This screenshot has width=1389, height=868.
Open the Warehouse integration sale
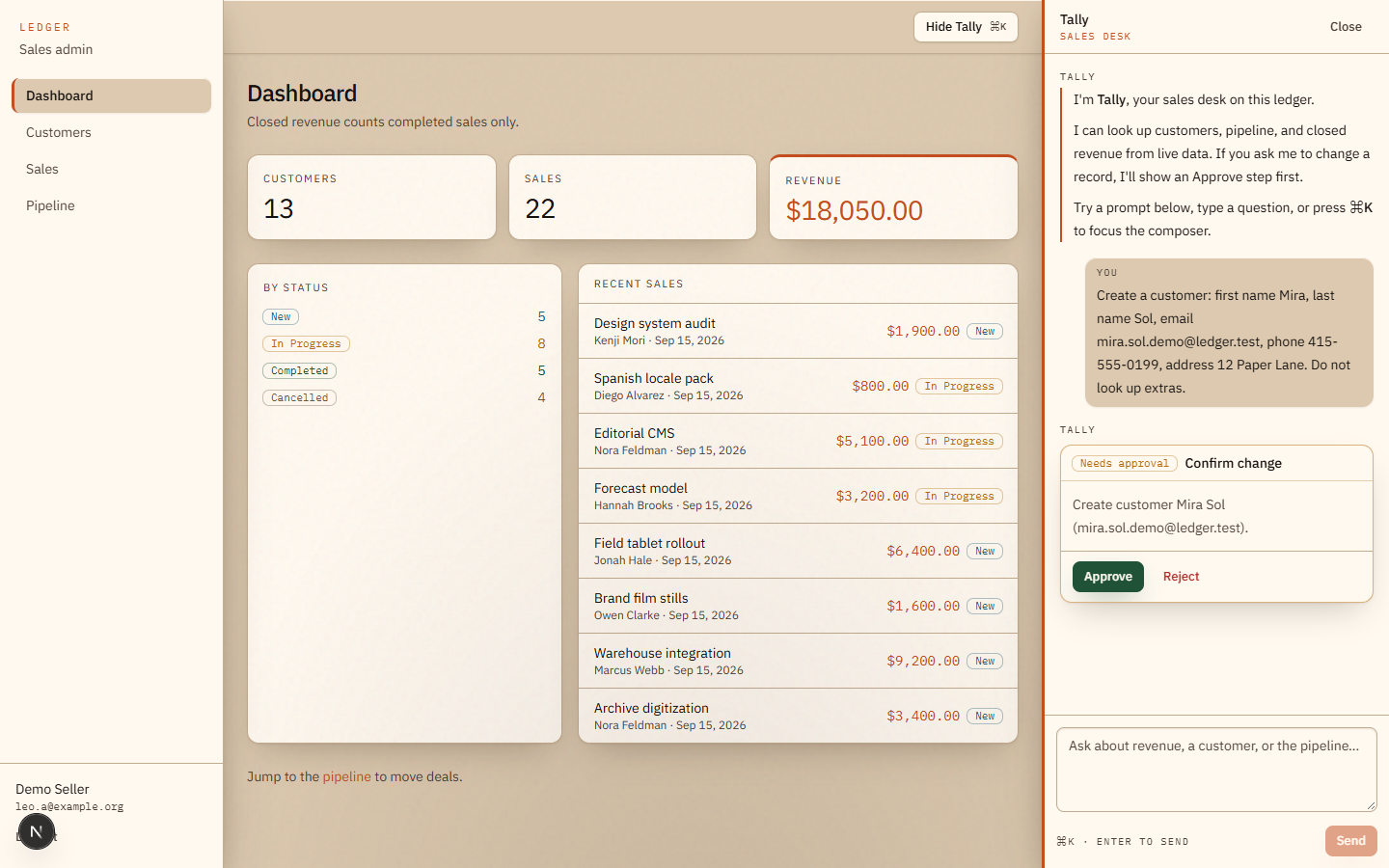click(798, 661)
